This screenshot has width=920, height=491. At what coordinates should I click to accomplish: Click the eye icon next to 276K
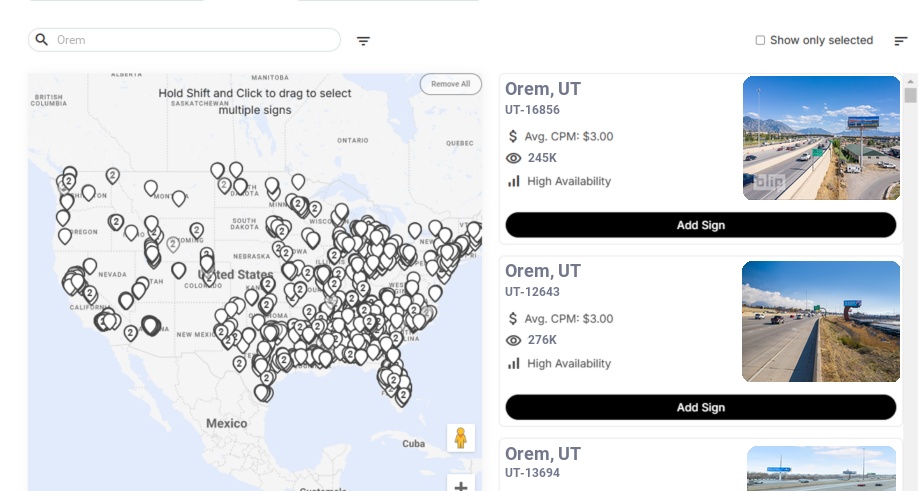click(513, 340)
